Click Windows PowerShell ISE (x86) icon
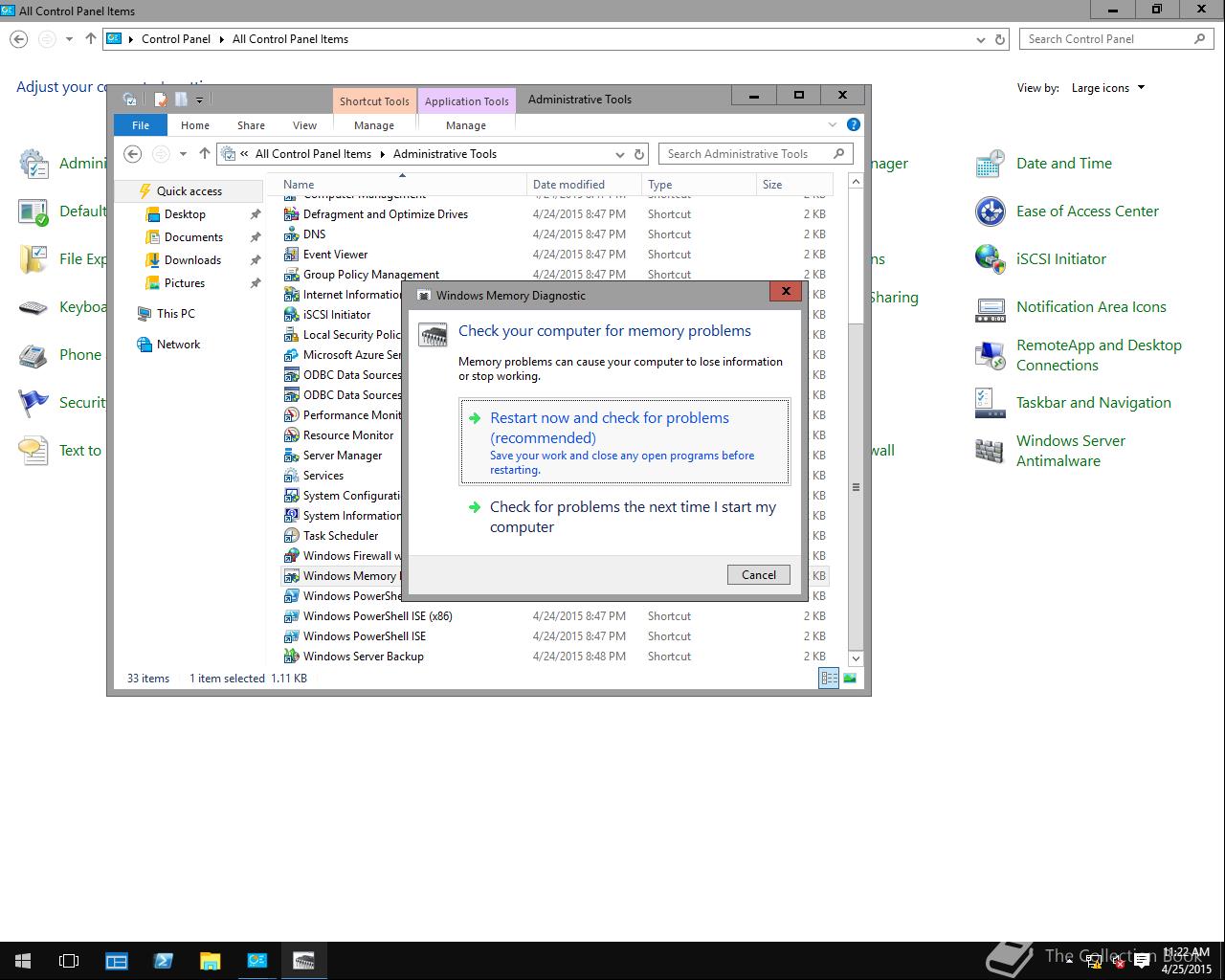Viewport: 1225px width, 980px height. pos(292,616)
